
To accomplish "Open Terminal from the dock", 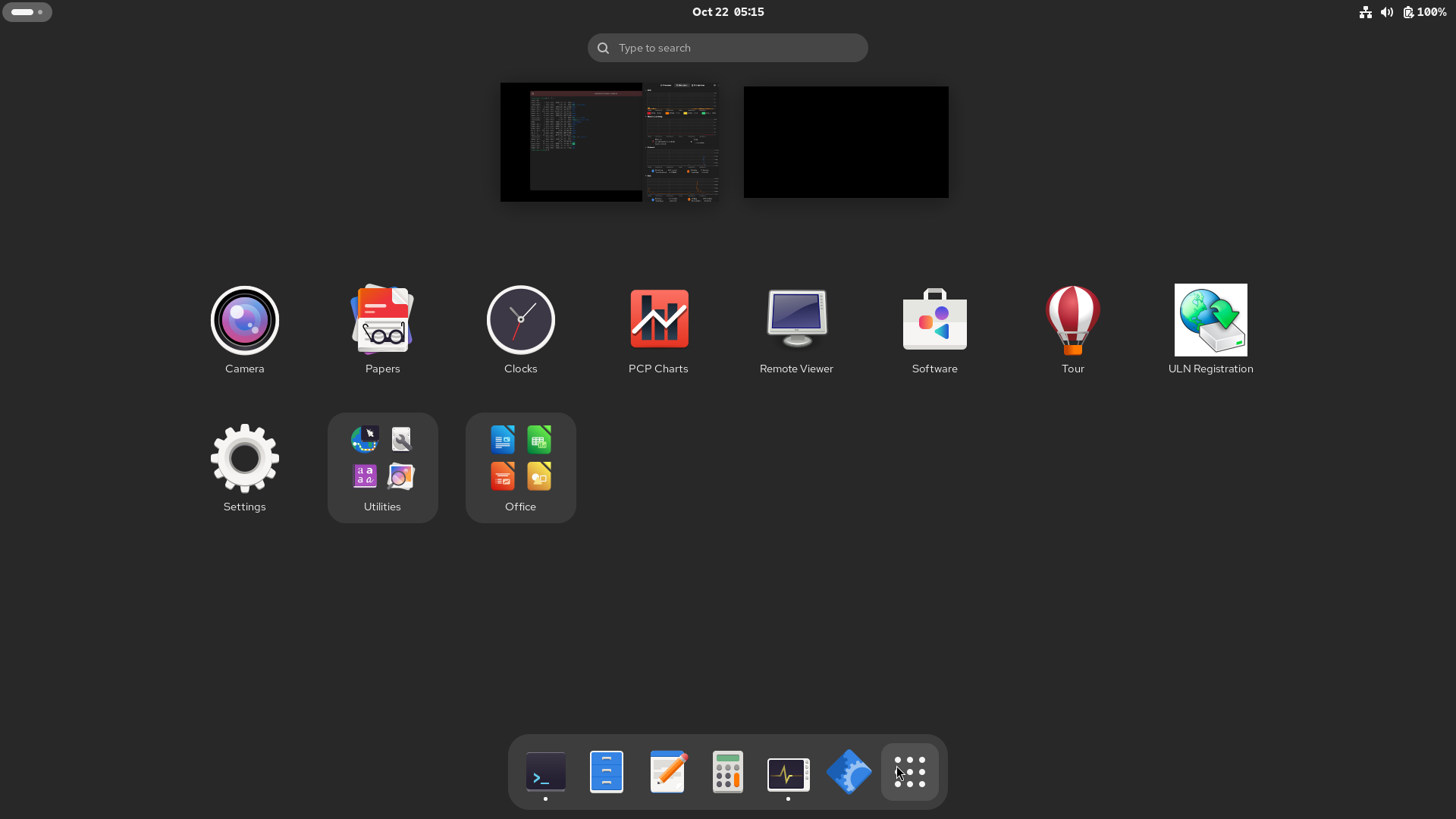I will (545, 772).
